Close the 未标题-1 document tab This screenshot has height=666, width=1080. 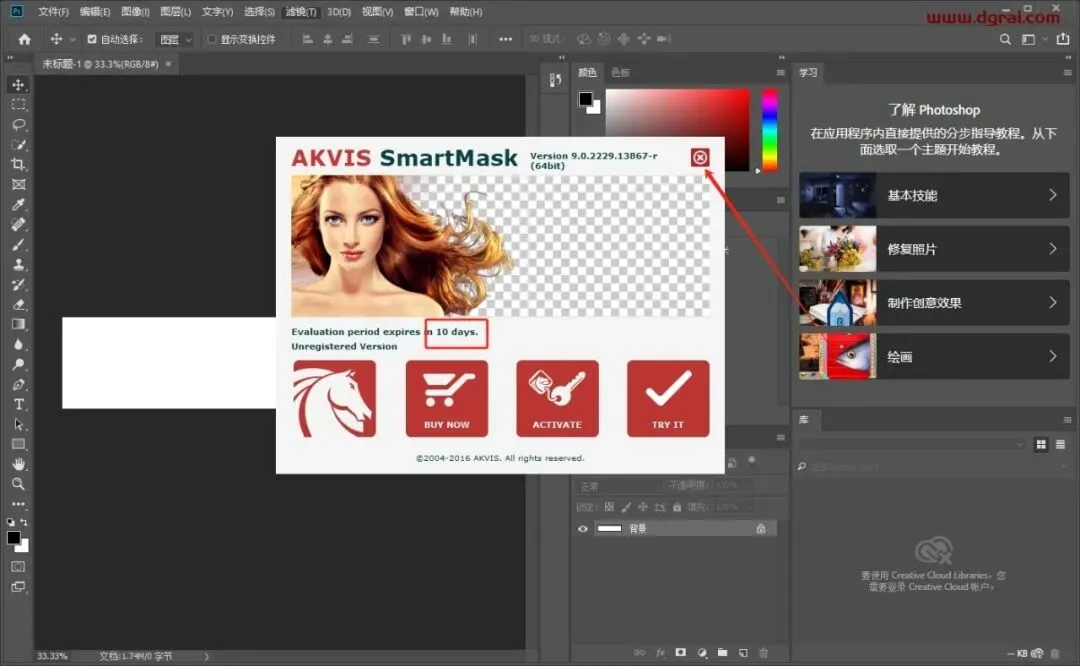168,64
